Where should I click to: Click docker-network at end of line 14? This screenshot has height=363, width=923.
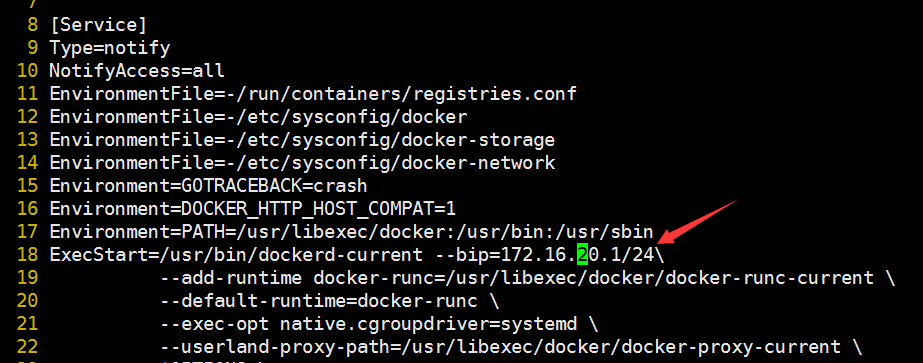[479, 162]
